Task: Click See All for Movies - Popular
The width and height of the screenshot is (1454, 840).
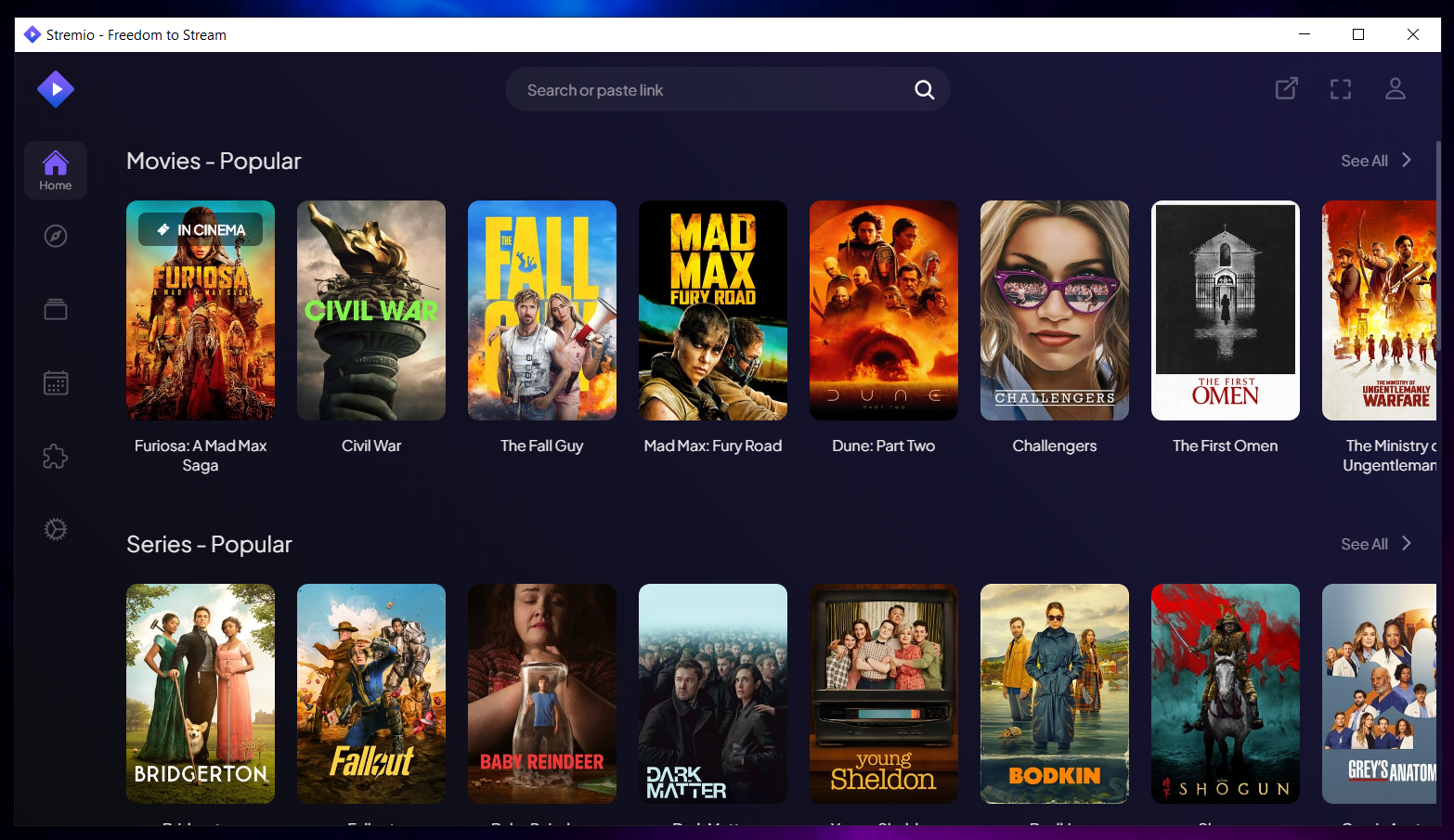Action: [x=1376, y=161]
